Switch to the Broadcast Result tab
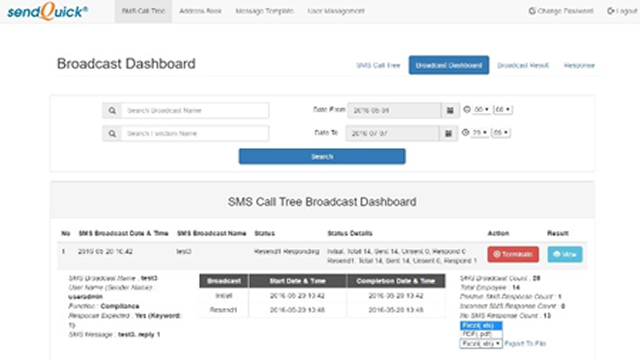The width and height of the screenshot is (640, 360). click(x=523, y=65)
